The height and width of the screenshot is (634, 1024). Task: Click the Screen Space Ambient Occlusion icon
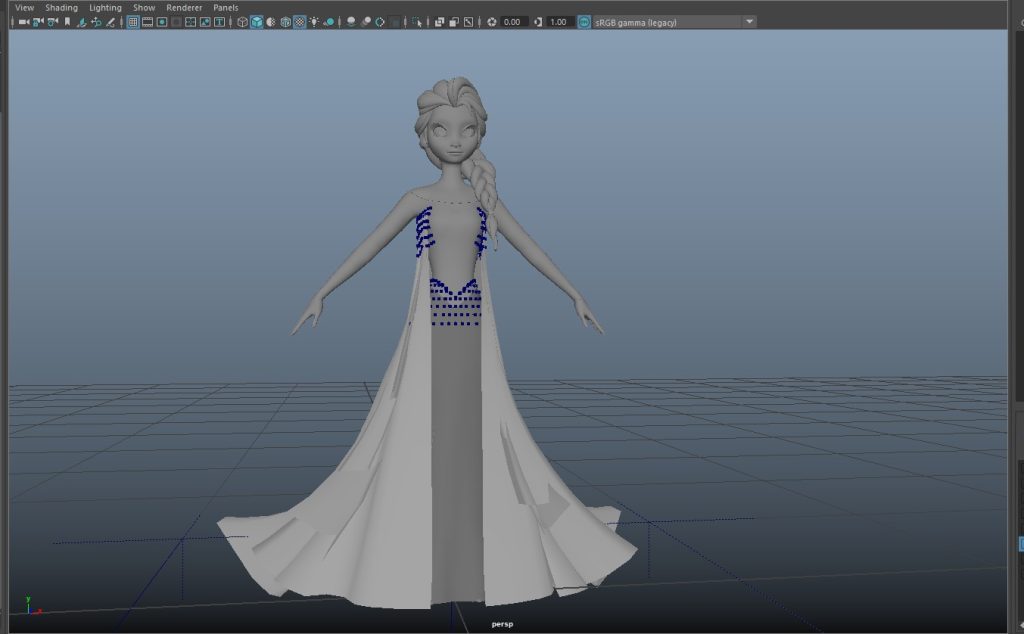pyautogui.click(x=351, y=22)
